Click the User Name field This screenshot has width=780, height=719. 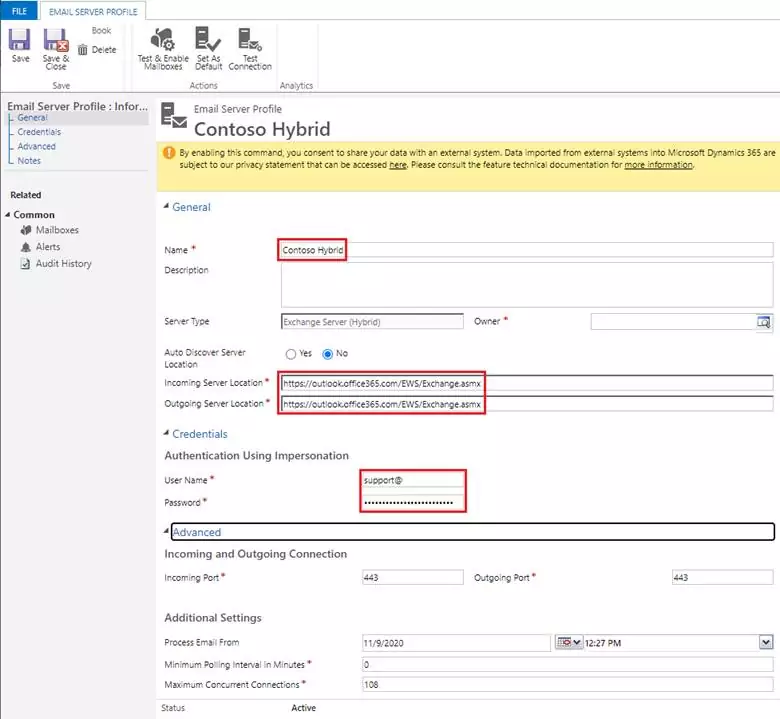tap(412, 480)
